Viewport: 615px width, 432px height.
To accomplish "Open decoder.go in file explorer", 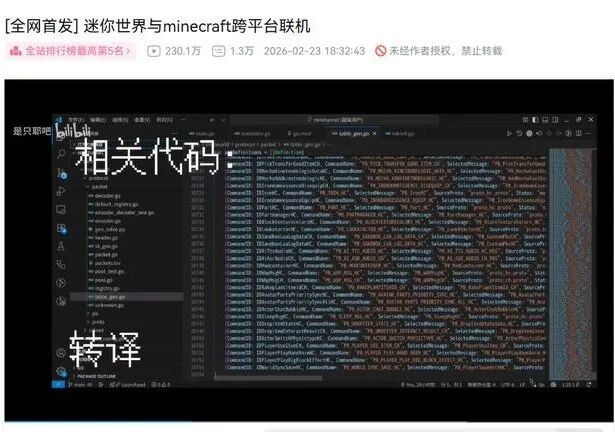I will tap(104, 195).
